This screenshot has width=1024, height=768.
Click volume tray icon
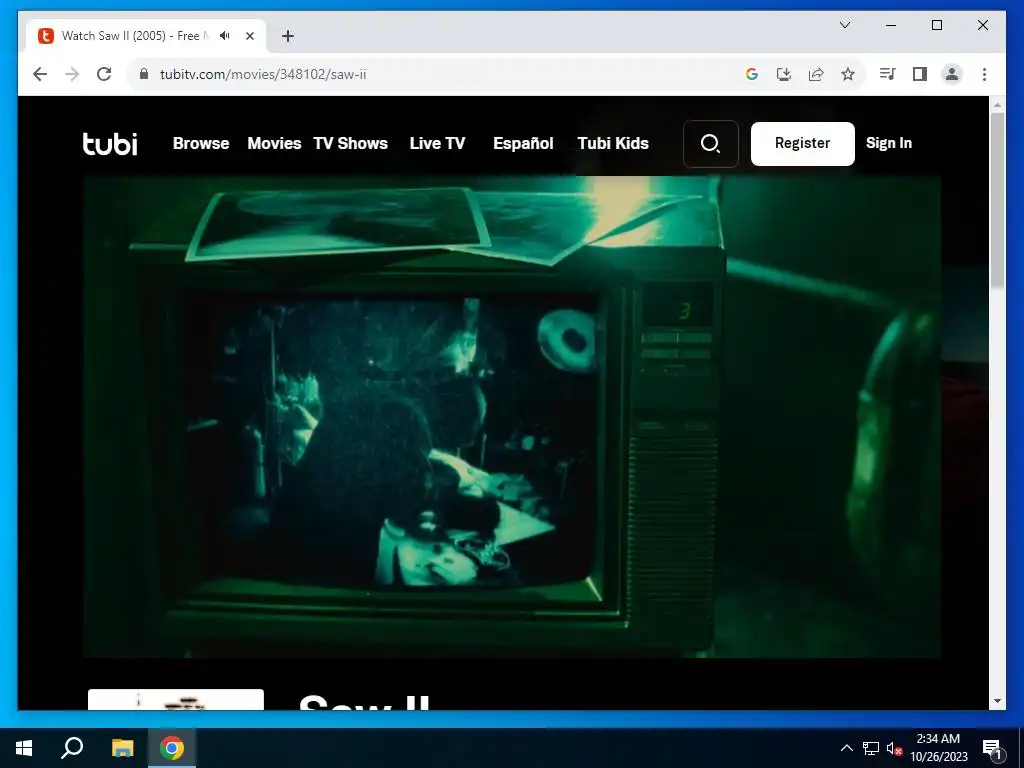coord(894,748)
